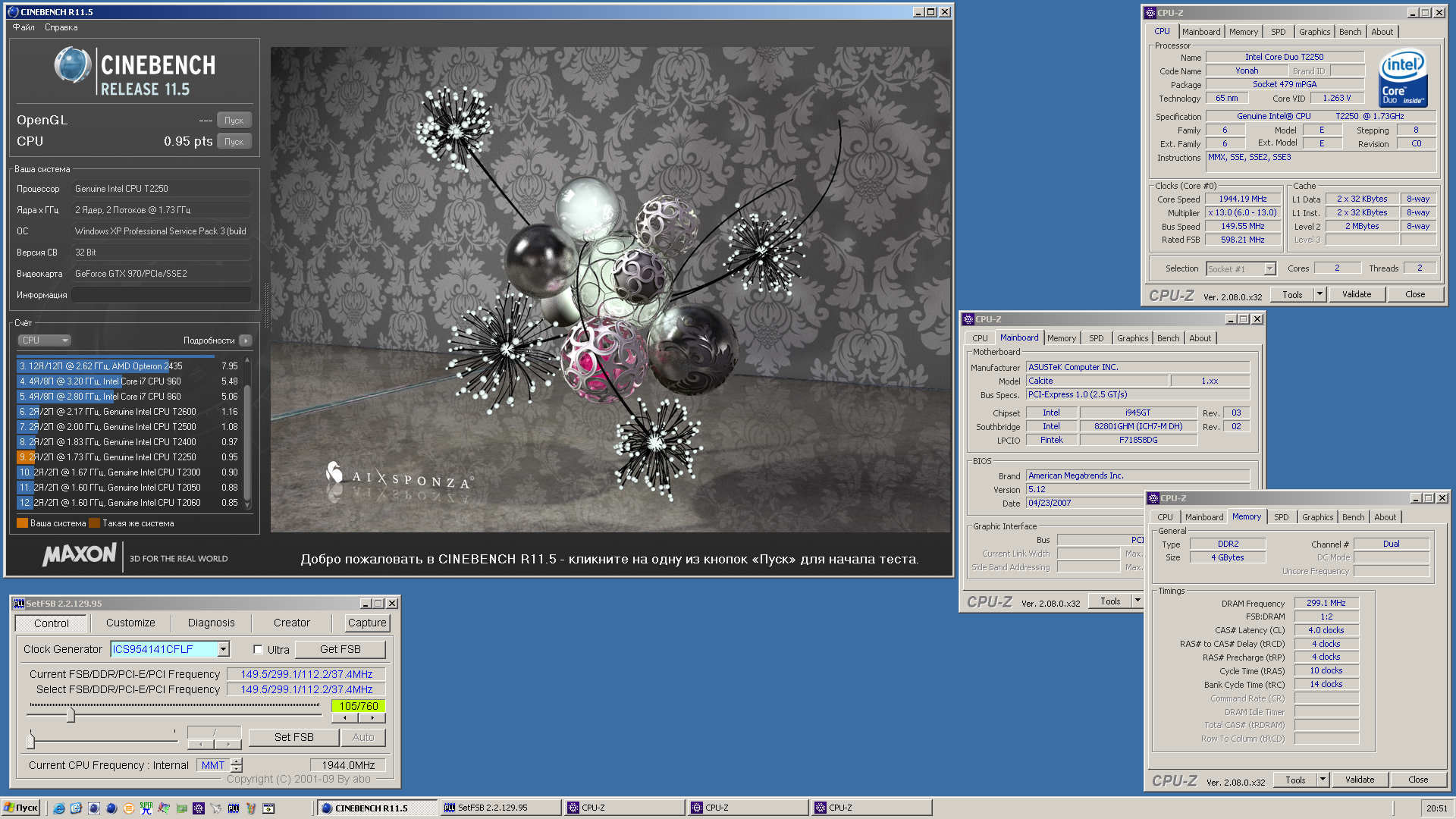Image resolution: width=1456 pixels, height=819 pixels.
Task: Run the CPU test with Пуск button
Action: click(234, 142)
